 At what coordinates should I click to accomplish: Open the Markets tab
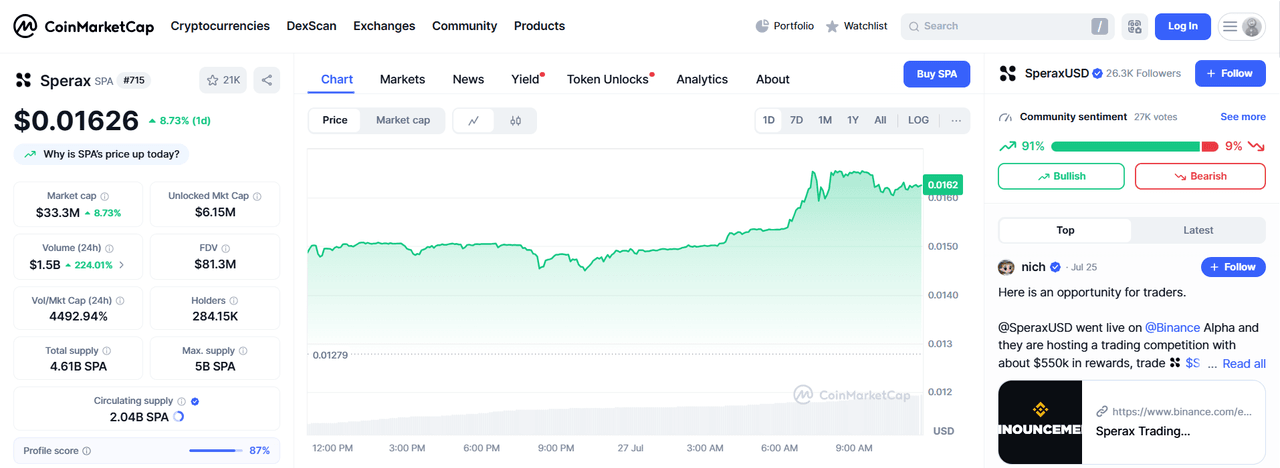tap(402, 79)
